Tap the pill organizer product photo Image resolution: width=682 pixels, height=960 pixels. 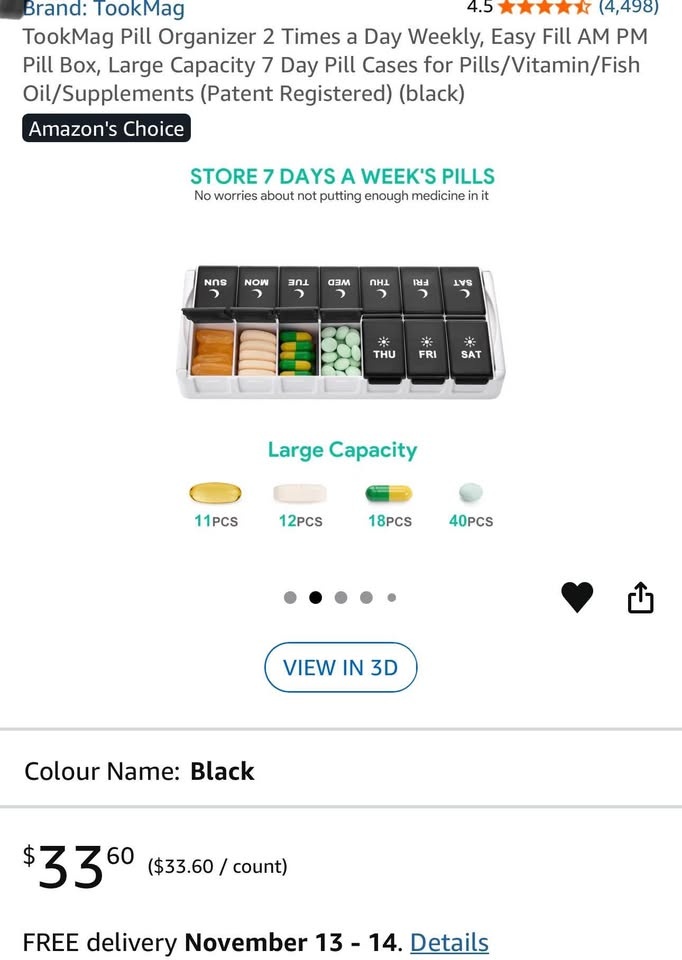coord(342,333)
